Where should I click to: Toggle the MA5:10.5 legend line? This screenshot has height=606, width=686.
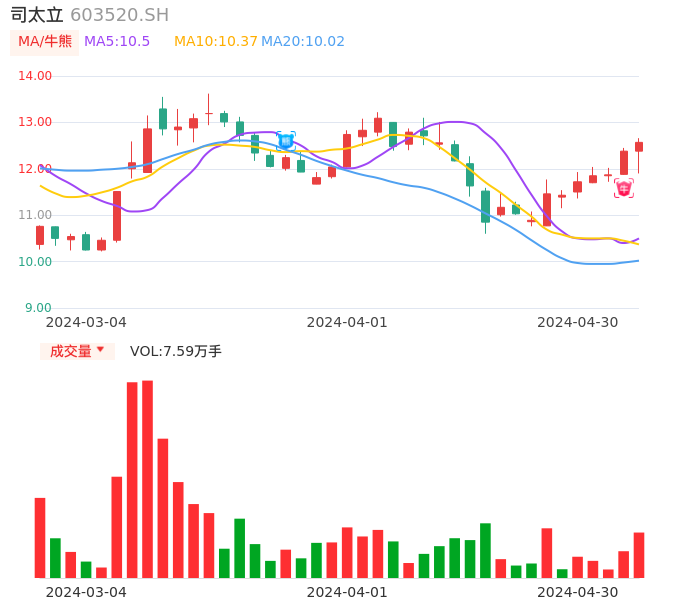pyautogui.click(x=117, y=41)
